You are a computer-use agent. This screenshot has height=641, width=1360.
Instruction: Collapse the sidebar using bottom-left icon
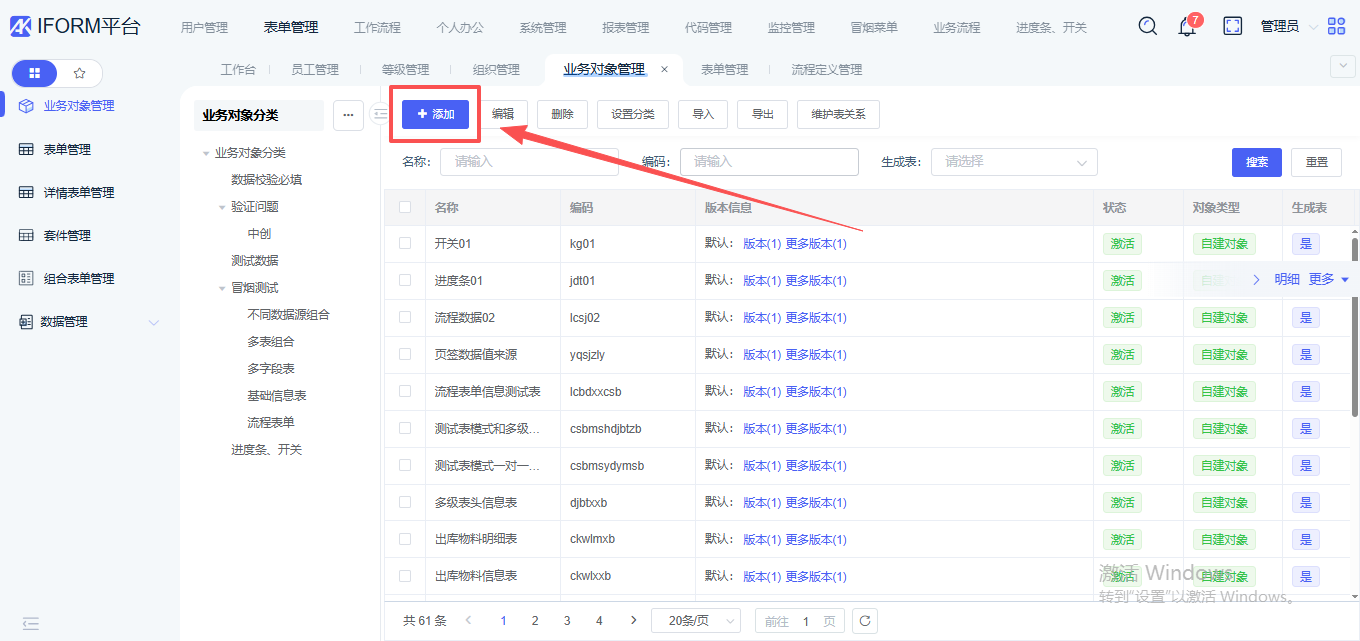pos(31,623)
